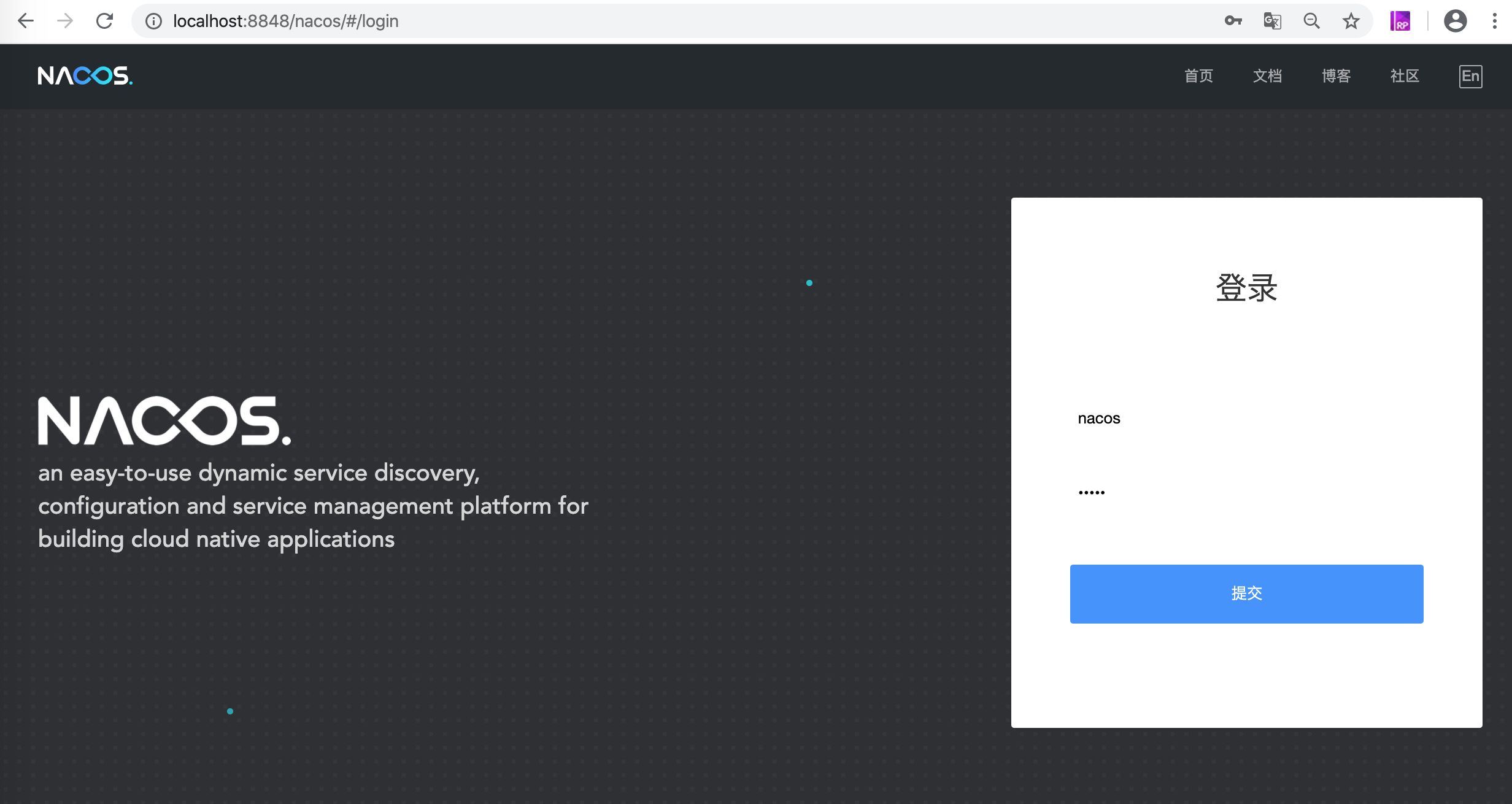Screen dimensions: 1512x804
Task: Bookmark this page with star icon
Action: [x=1351, y=21]
